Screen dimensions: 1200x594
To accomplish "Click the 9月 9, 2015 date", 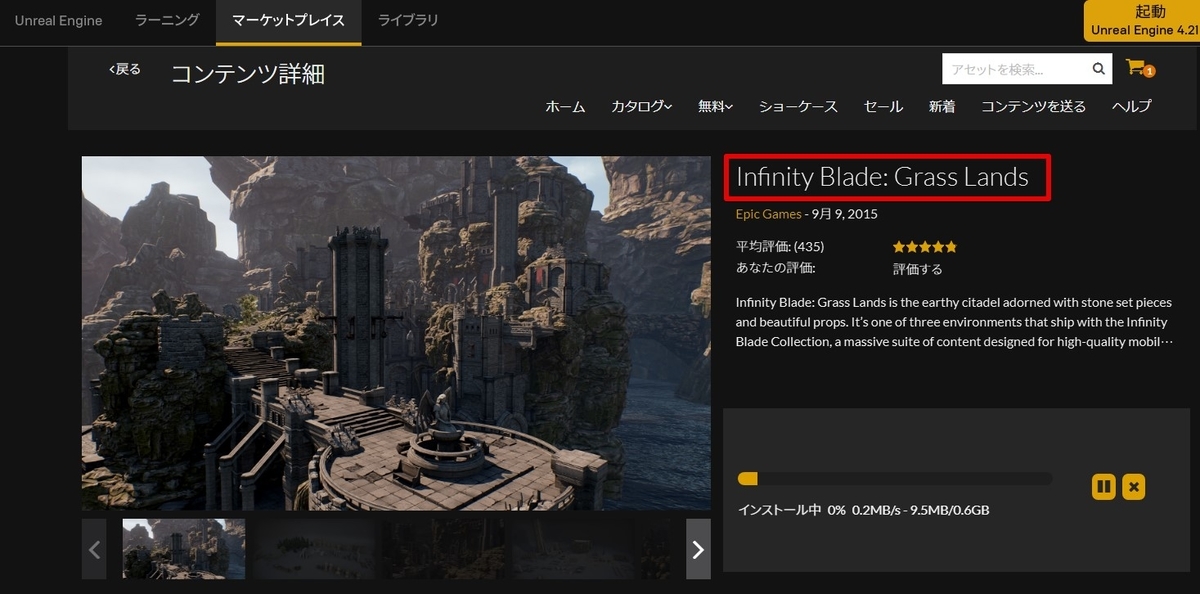I will 845,213.
